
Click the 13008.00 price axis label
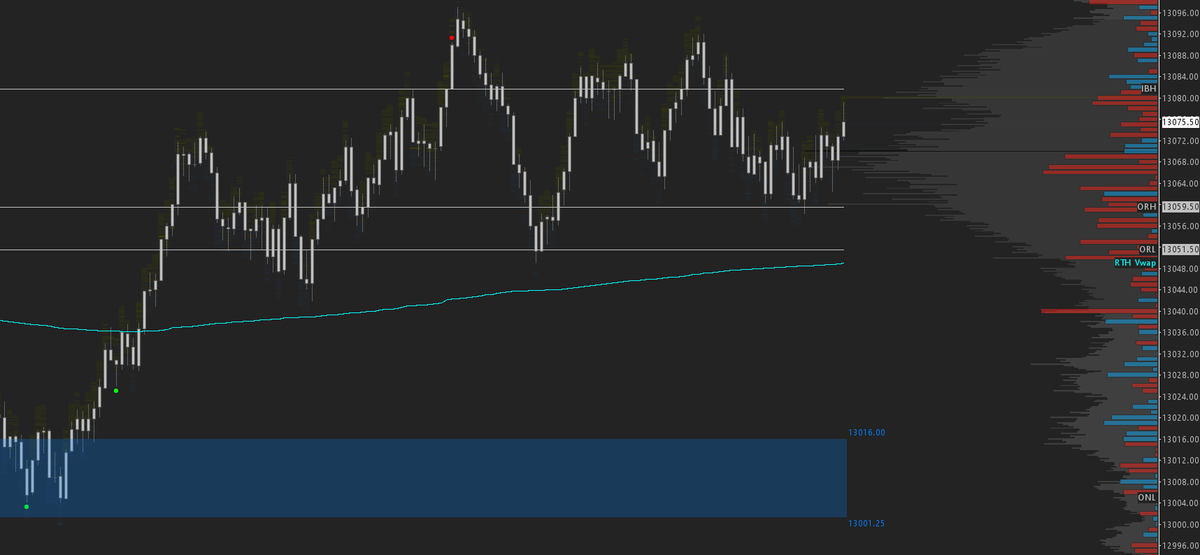click(1181, 482)
